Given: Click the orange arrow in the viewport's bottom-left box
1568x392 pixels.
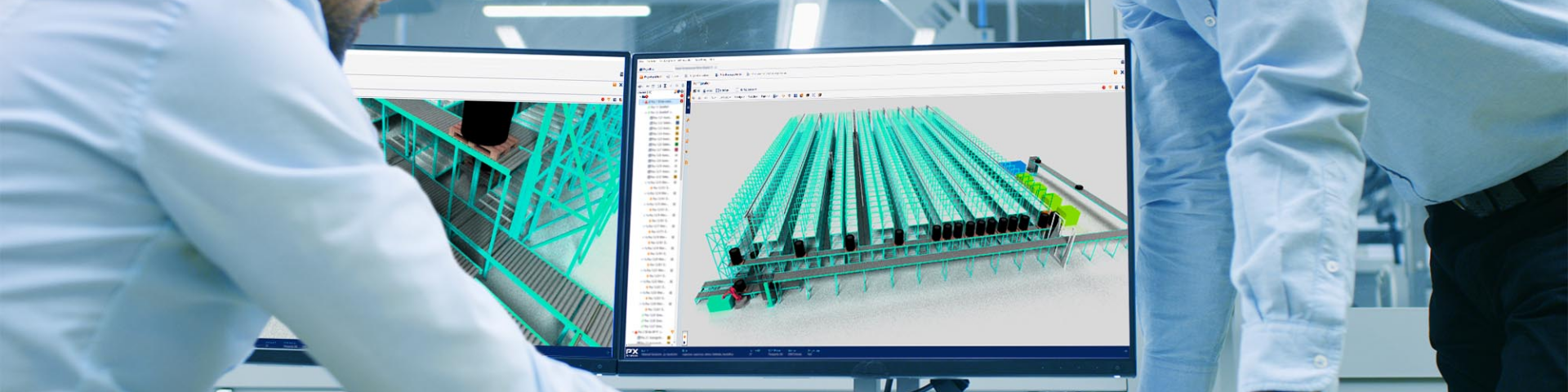Looking at the screenshot, I should [684, 336].
